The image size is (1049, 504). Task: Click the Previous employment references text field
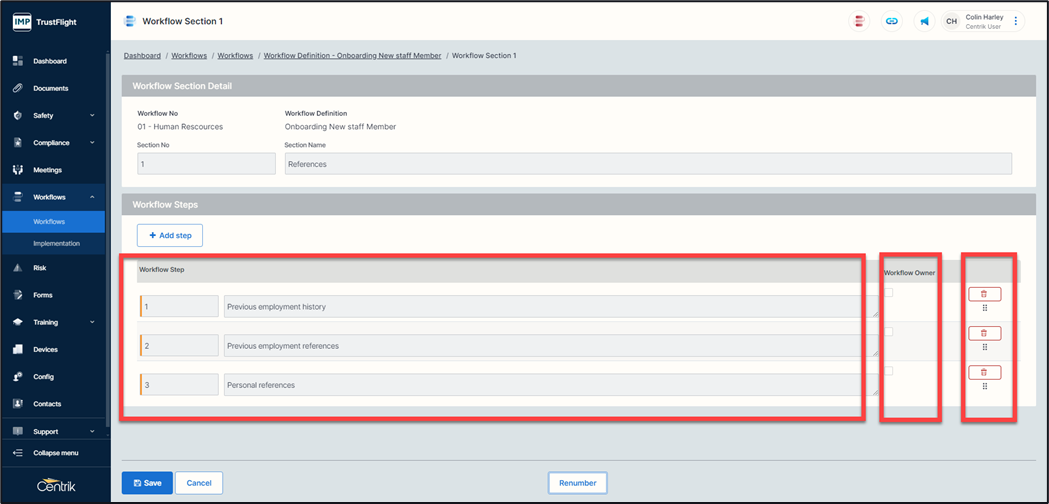(x=551, y=345)
